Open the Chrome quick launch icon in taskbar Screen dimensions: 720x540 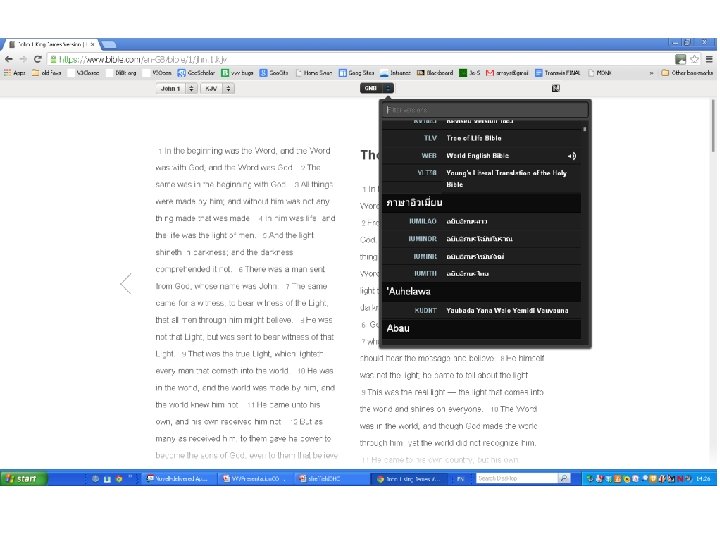119,478
